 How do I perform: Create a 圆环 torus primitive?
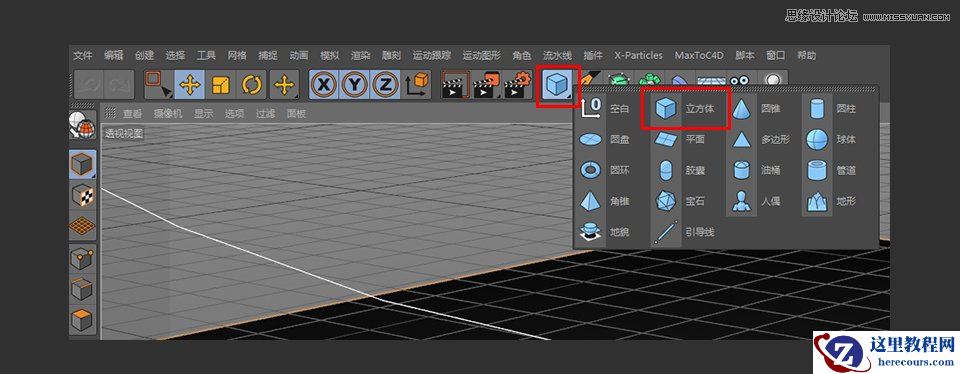tap(605, 170)
